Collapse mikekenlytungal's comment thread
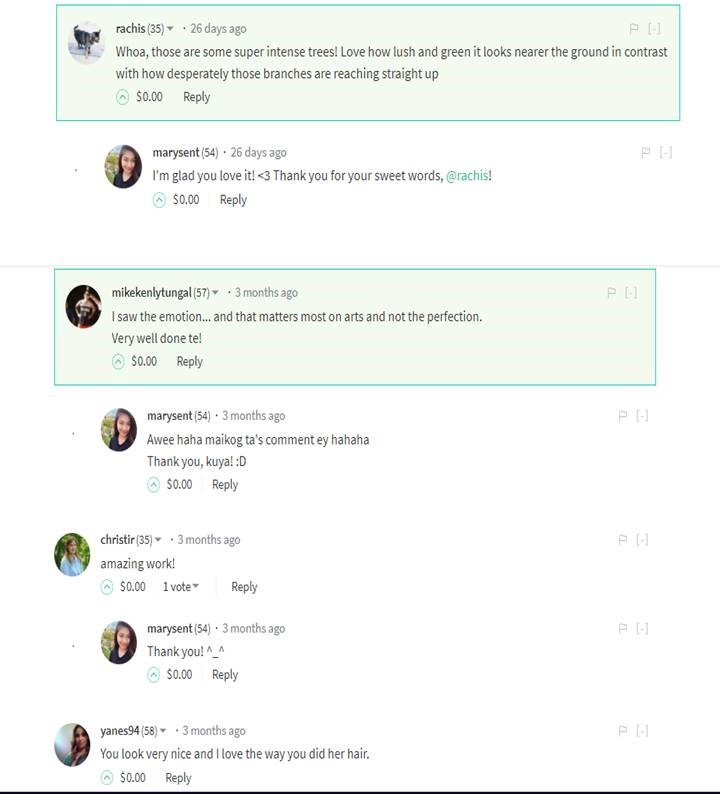This screenshot has width=720, height=794. [x=631, y=293]
